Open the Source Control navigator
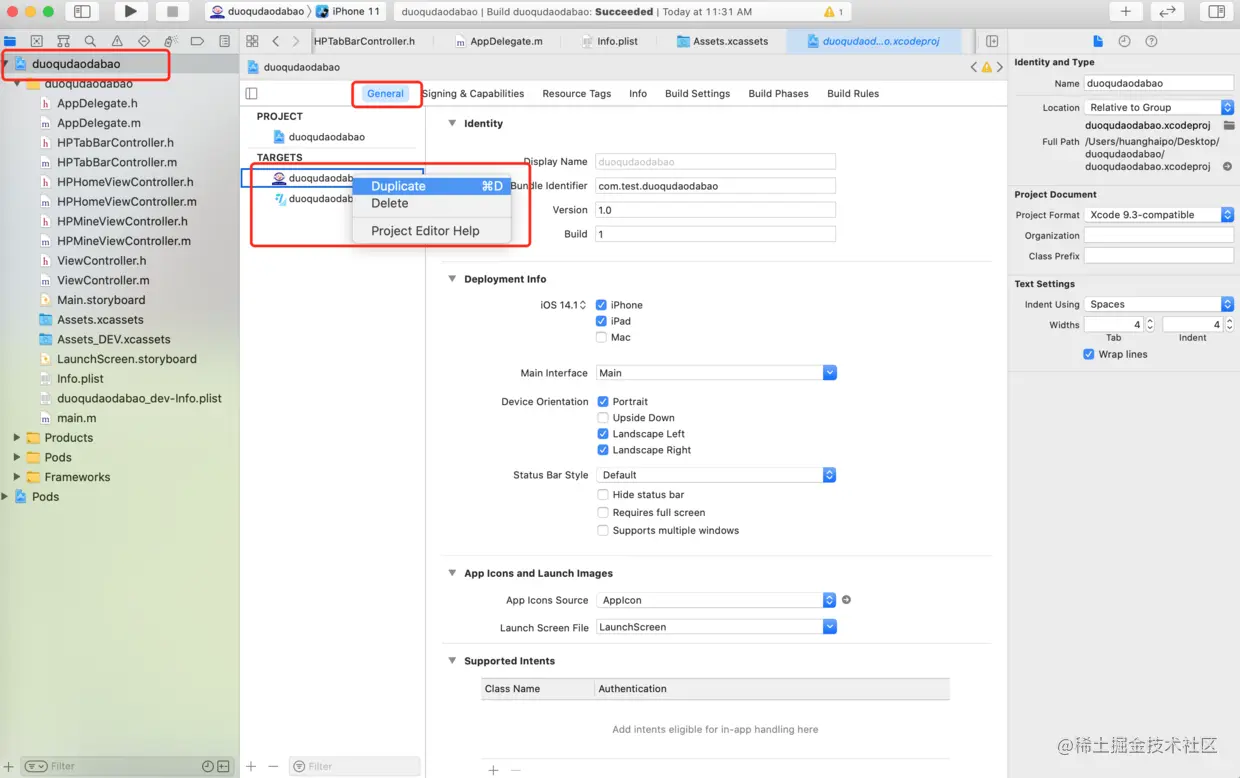This screenshot has height=778, width=1240. click(x=36, y=41)
